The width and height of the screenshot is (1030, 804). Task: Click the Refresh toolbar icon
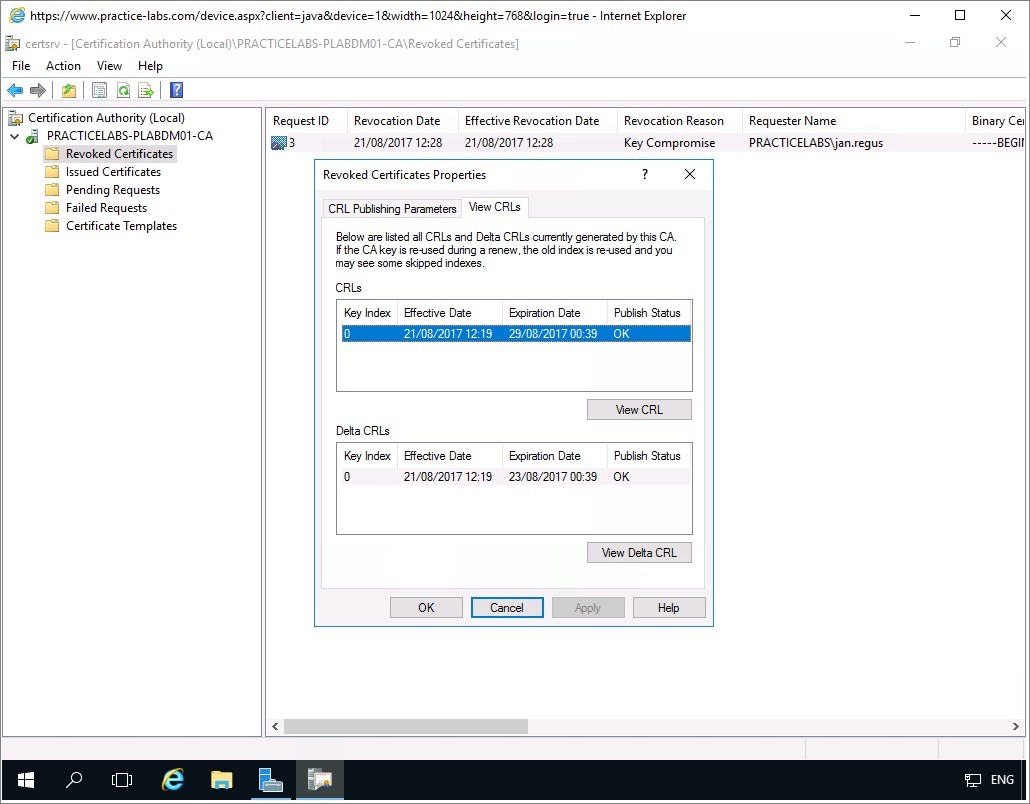(123, 90)
